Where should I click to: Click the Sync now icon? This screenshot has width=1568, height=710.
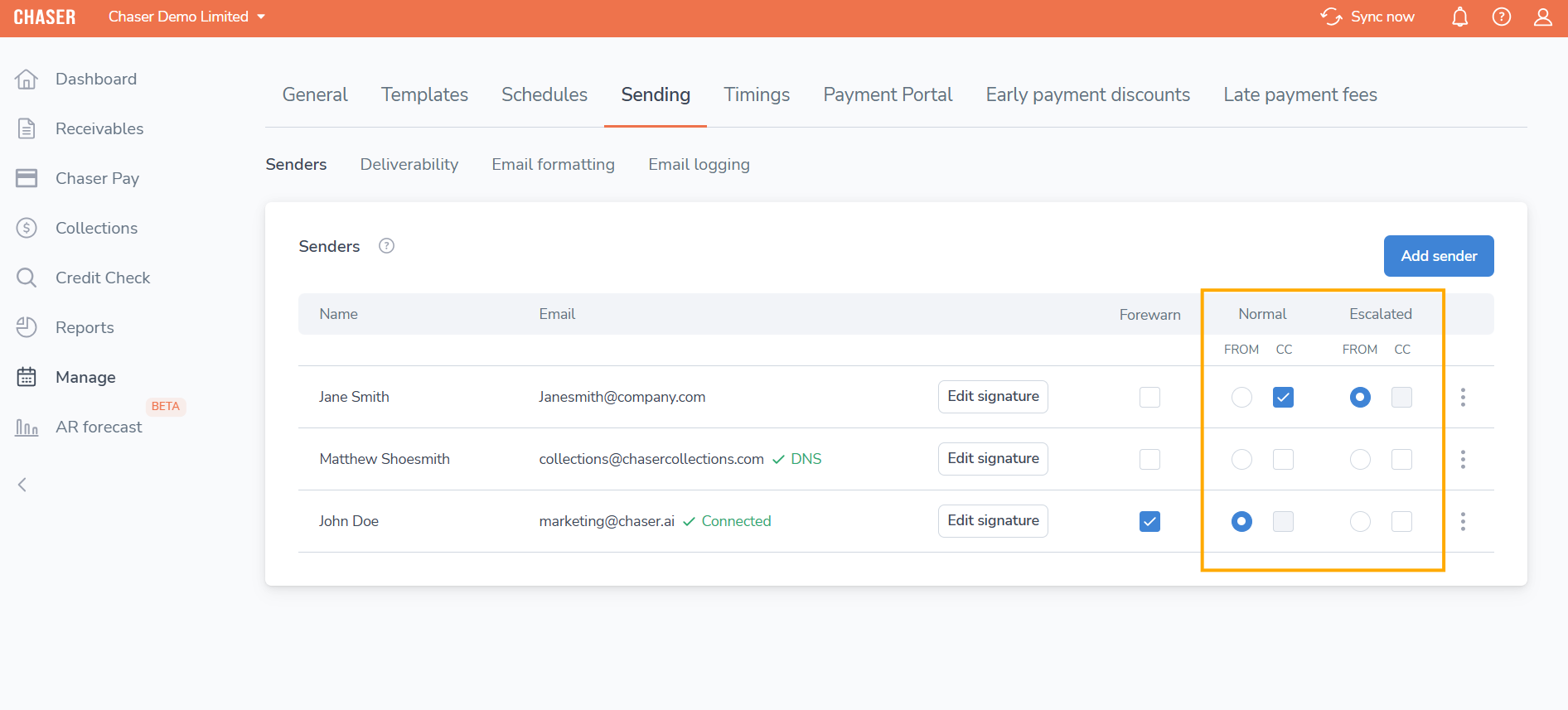[x=1331, y=17]
